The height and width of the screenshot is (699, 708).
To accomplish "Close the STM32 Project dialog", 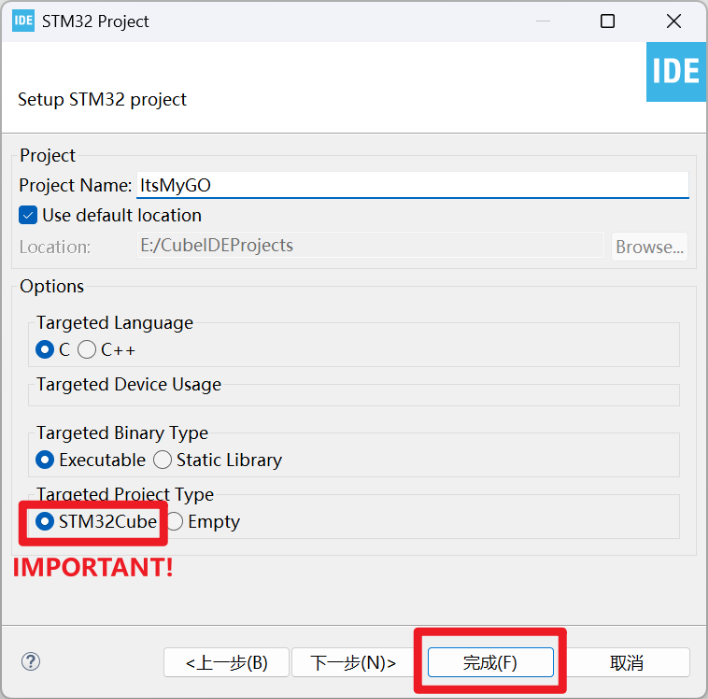I will point(674,21).
